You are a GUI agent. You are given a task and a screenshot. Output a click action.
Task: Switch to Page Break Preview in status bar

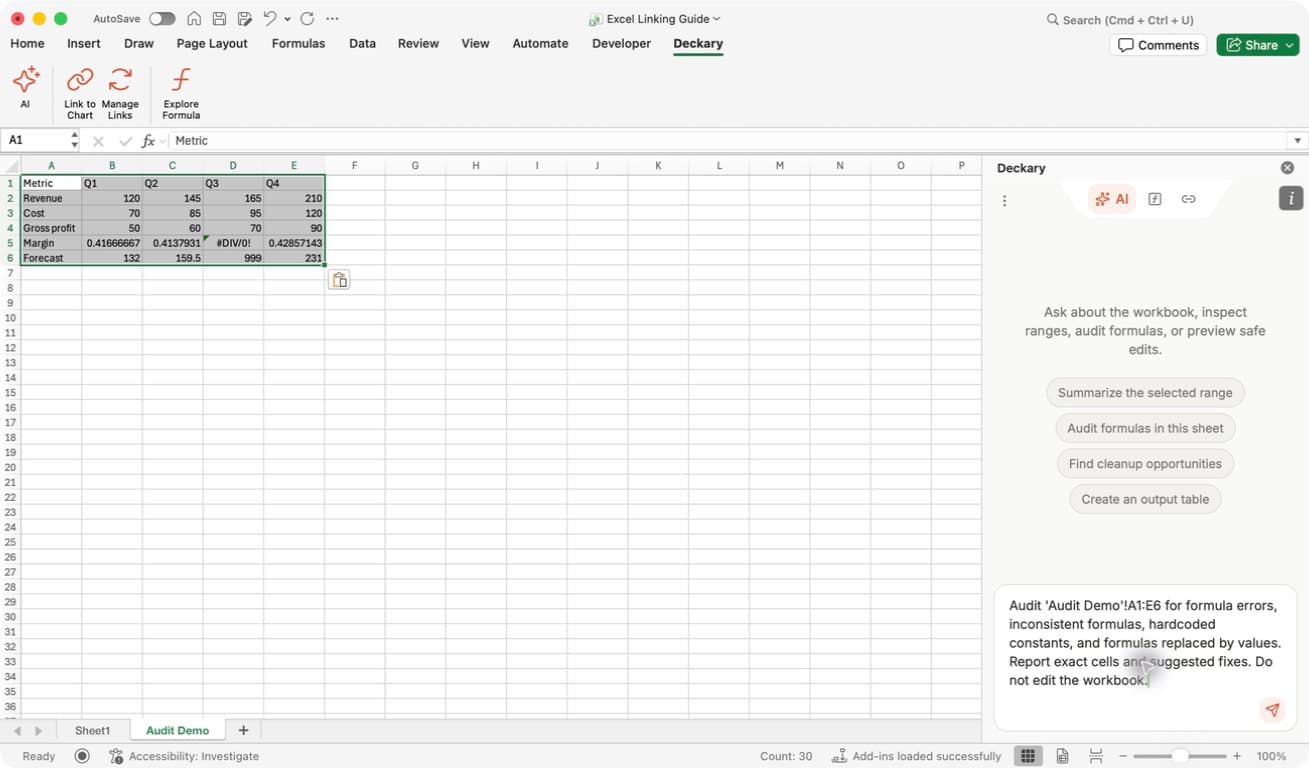[x=1096, y=756]
